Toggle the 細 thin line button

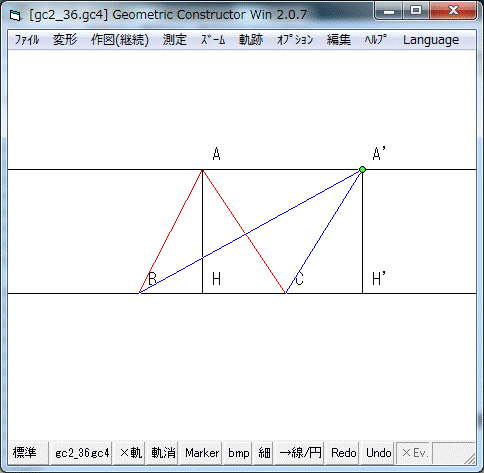tap(264, 453)
